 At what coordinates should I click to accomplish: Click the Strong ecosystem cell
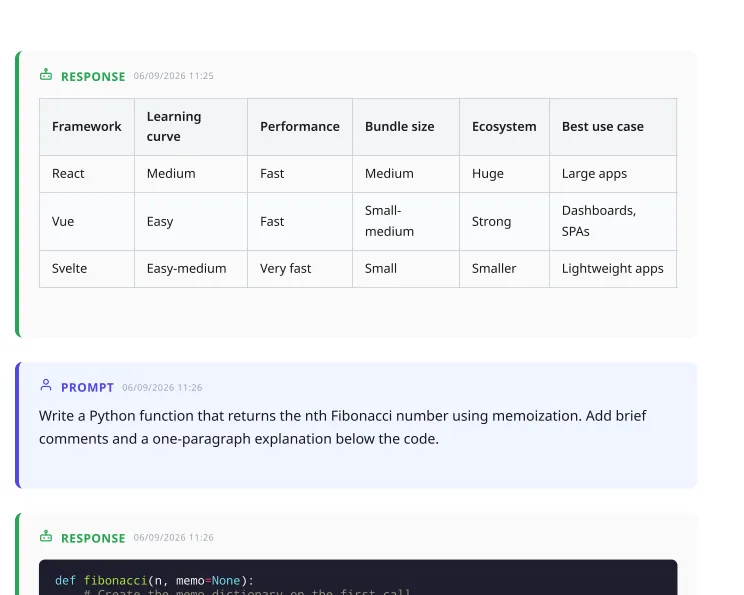504,222
